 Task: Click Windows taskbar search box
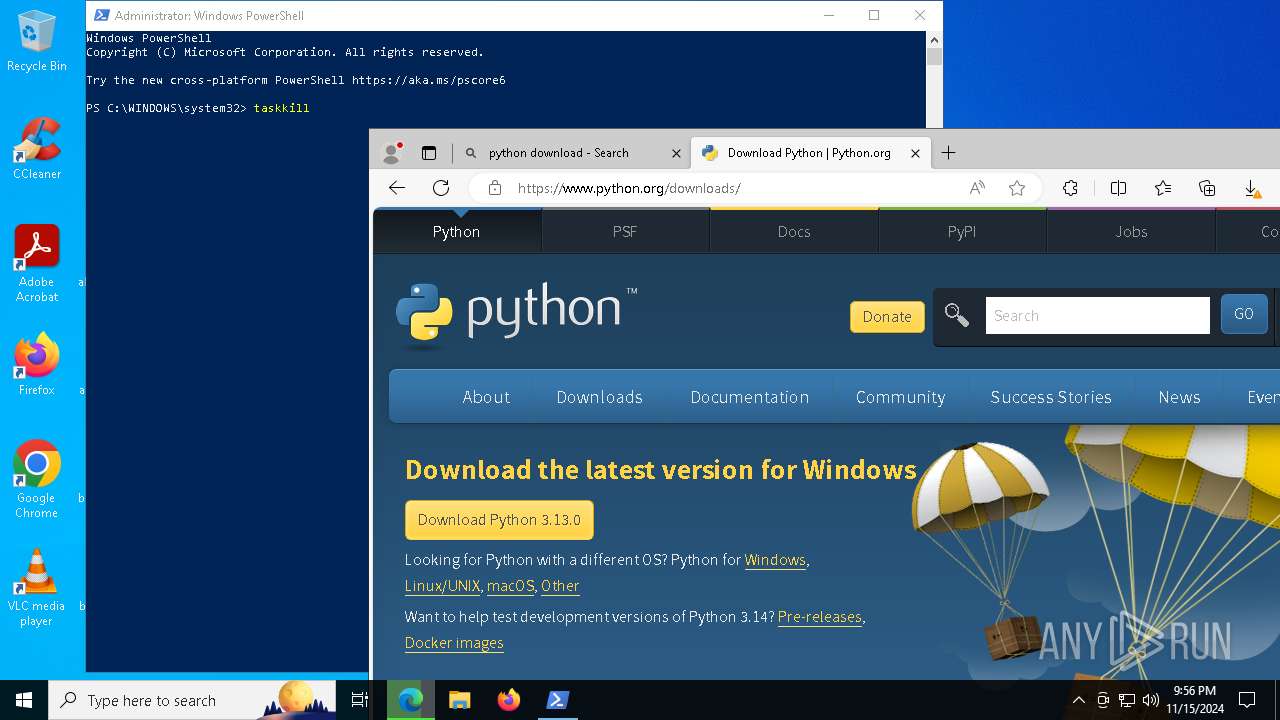[192, 700]
